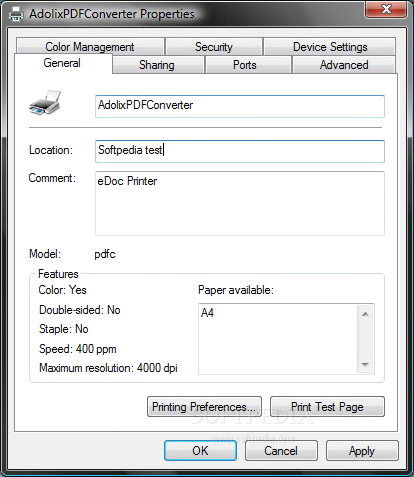414x477 pixels.
Task: Click the Paper available label
Action: tap(236, 290)
